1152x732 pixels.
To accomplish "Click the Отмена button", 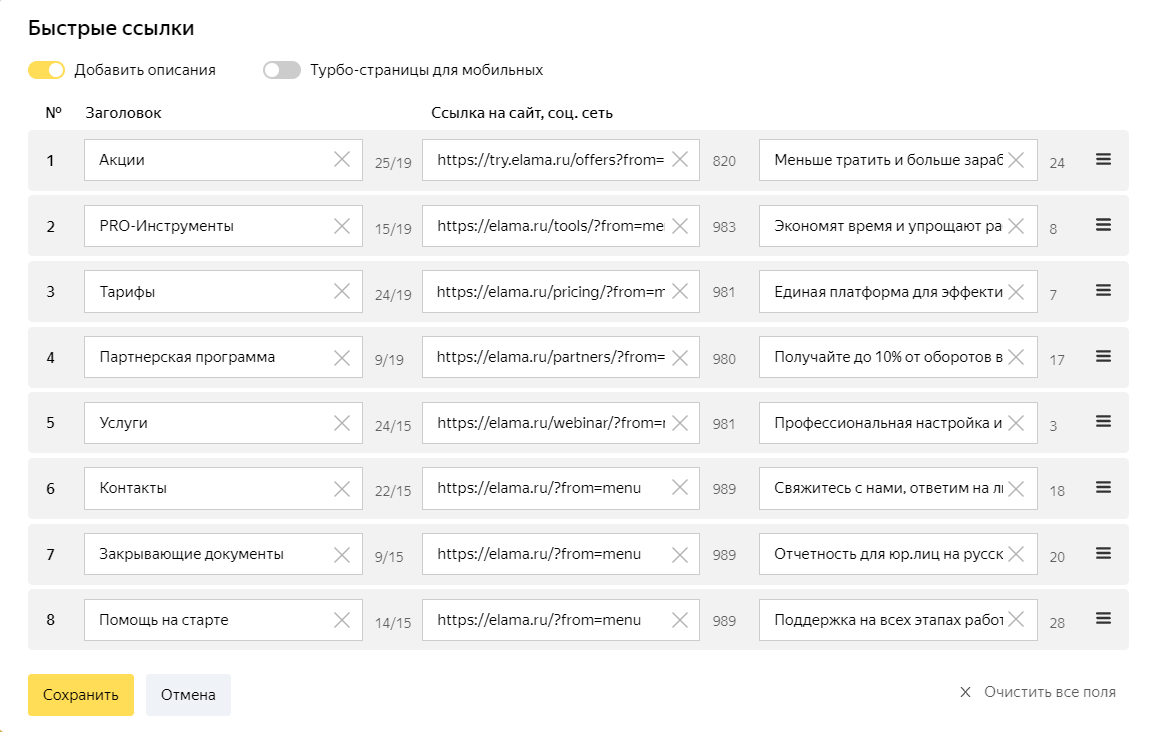I will tap(188, 695).
